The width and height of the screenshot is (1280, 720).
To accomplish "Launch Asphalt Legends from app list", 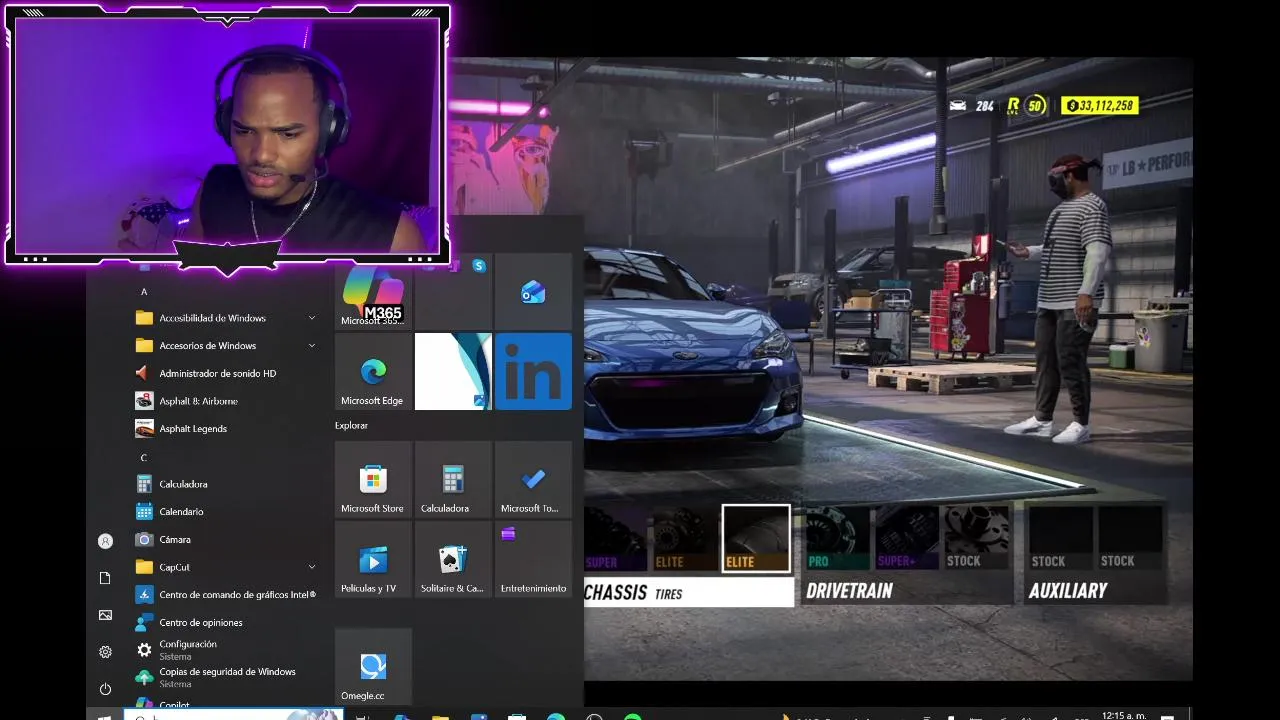I will 227,428.
